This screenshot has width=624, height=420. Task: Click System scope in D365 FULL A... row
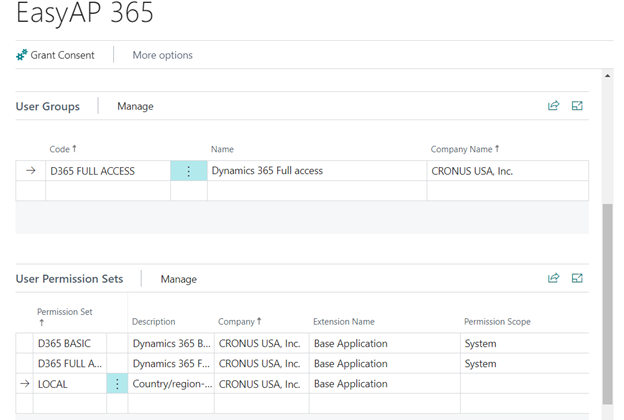click(524, 363)
